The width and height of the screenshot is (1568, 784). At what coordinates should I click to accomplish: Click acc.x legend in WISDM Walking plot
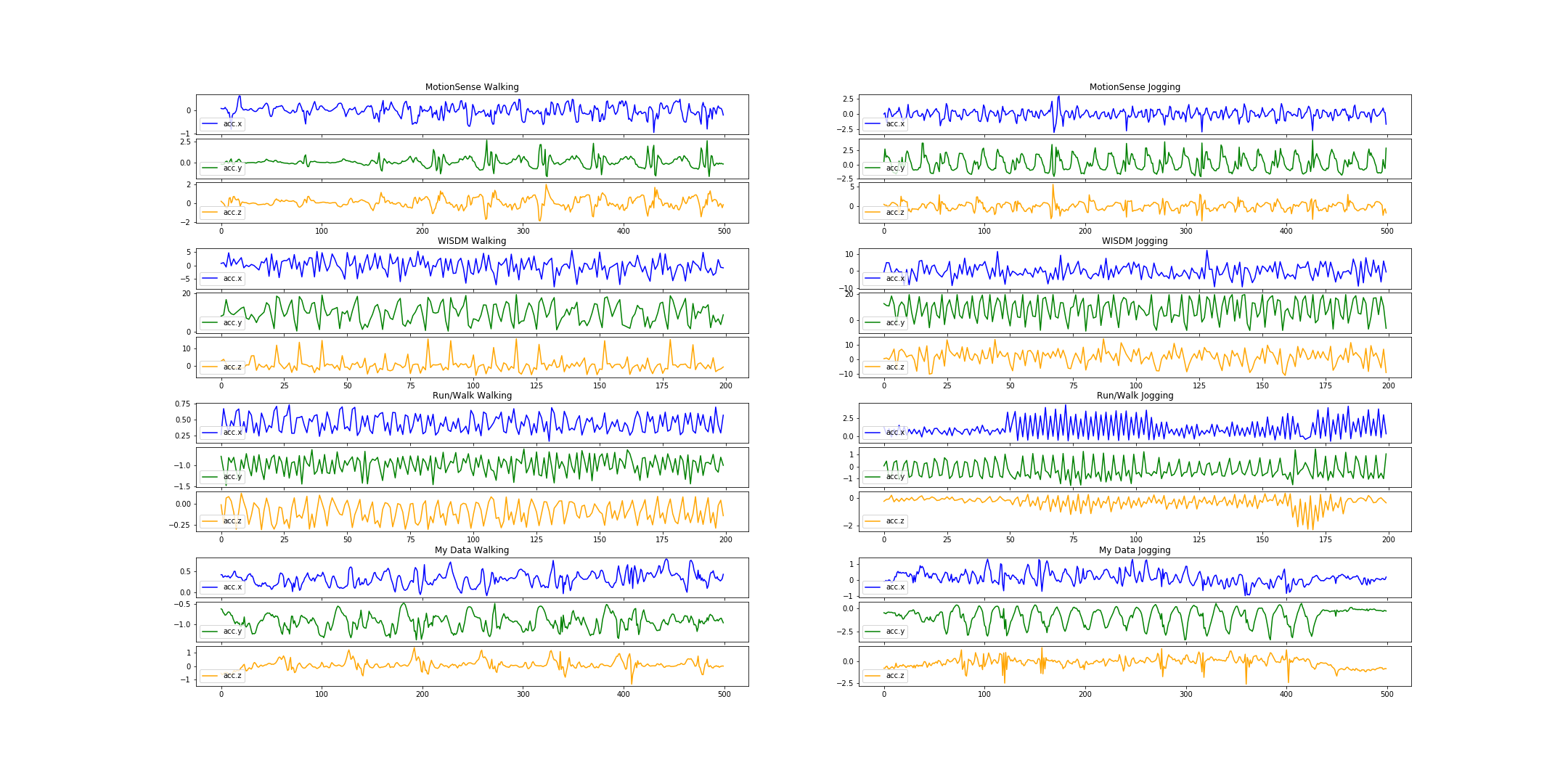point(222,279)
